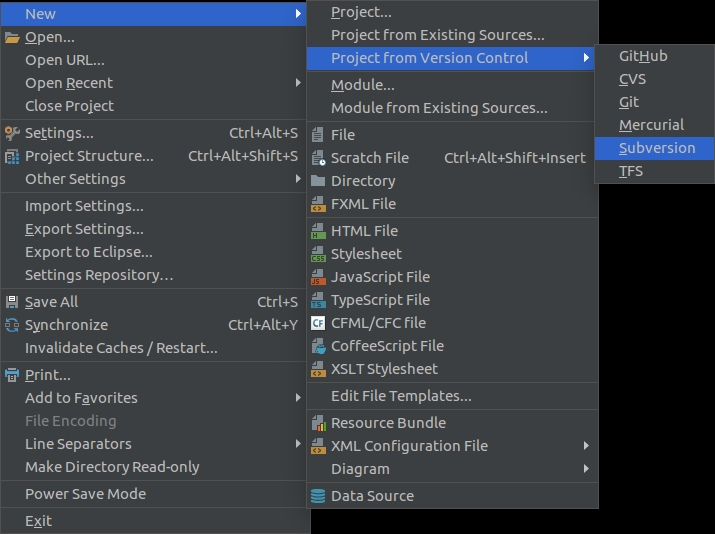Choose Module from Existing Sources...
Viewport: 715px width, 534px height.
point(452,108)
